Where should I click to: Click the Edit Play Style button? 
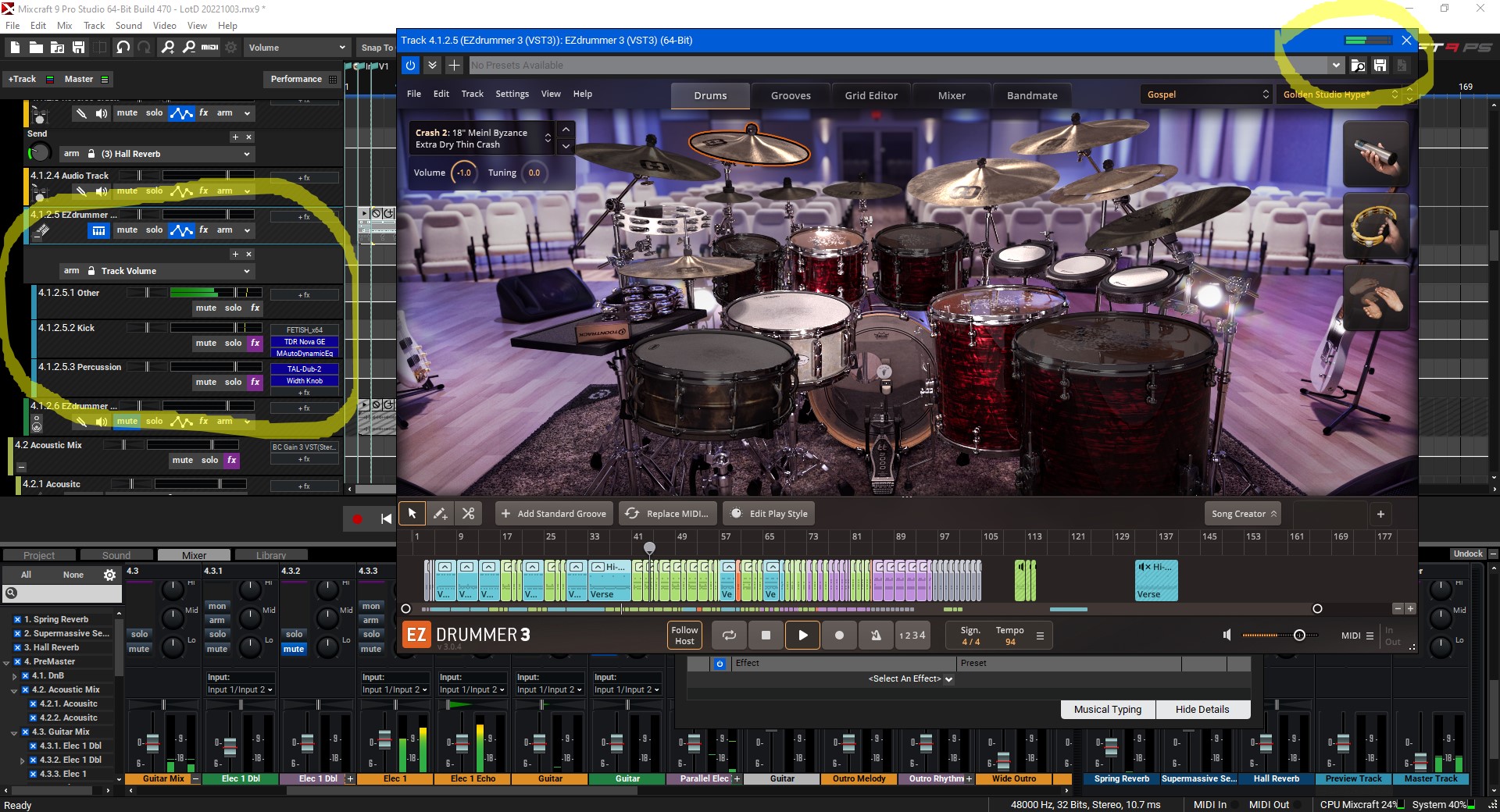click(x=770, y=513)
